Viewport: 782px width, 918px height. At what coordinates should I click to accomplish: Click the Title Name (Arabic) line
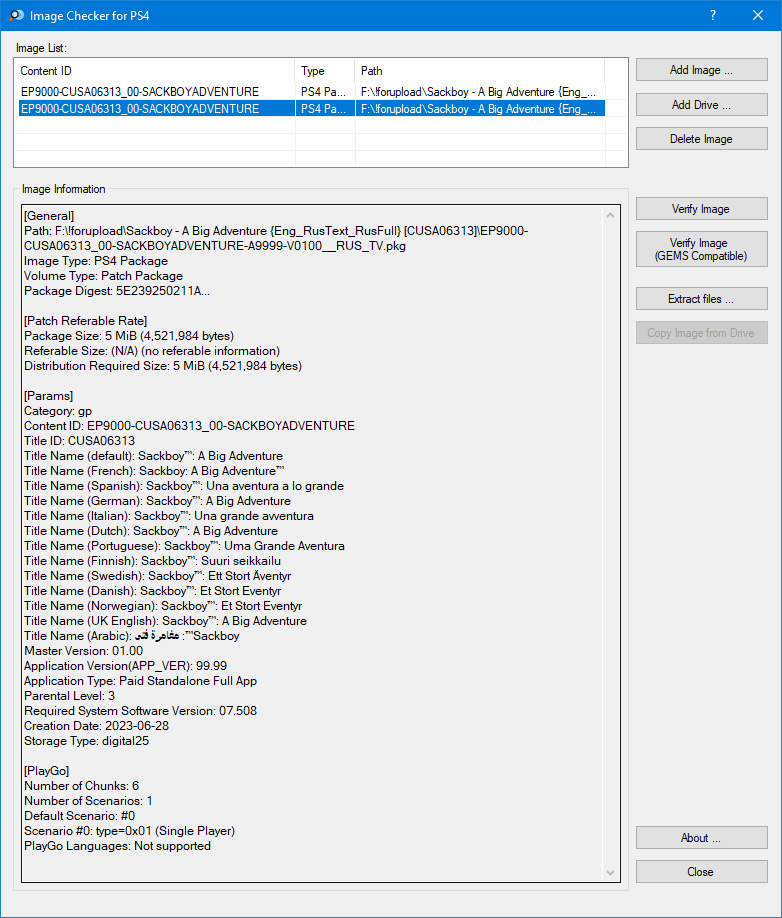132,636
